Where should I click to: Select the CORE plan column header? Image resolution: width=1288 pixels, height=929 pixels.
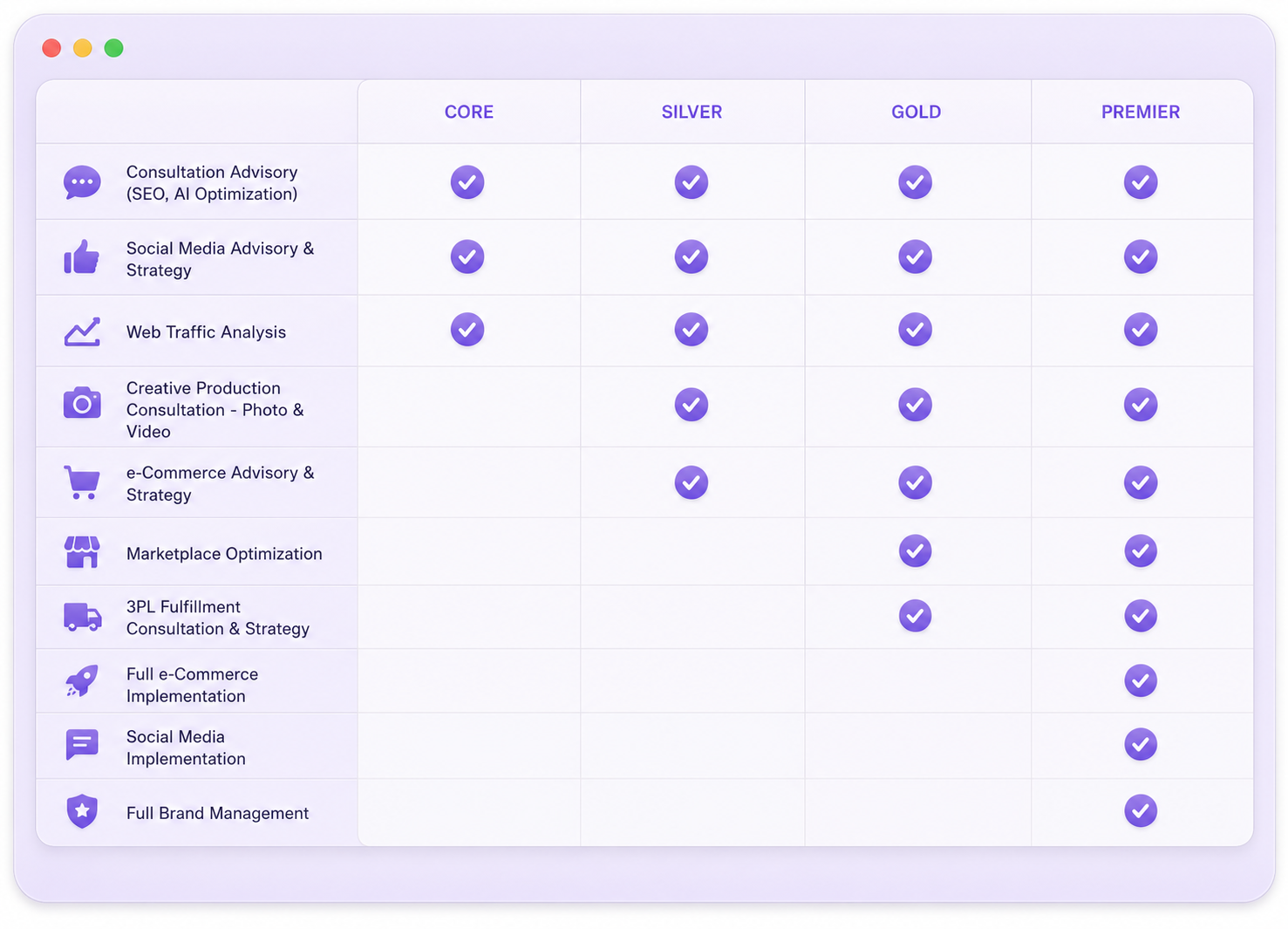point(469,112)
